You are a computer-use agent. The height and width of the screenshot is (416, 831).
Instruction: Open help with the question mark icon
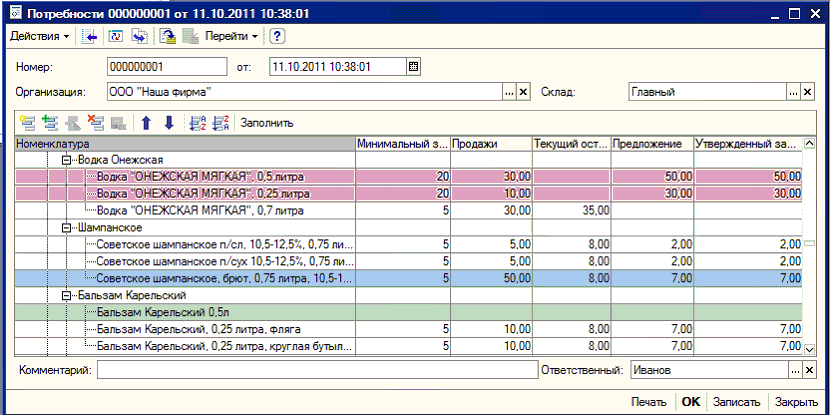click(278, 37)
